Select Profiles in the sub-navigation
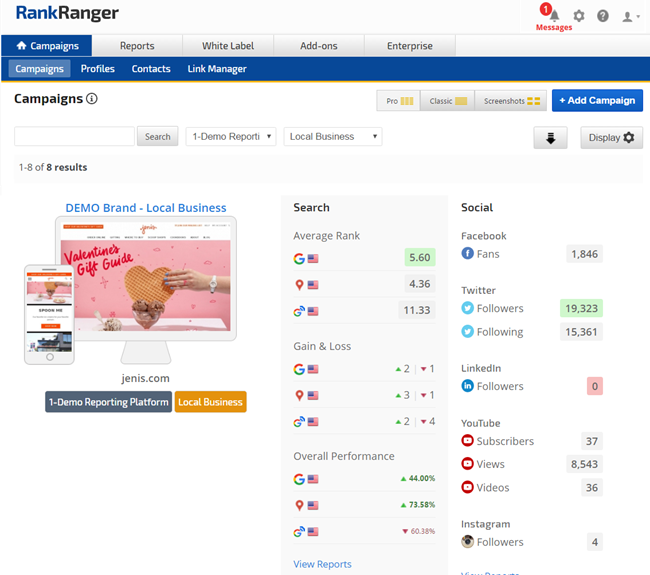This screenshot has width=650, height=575. (x=98, y=68)
